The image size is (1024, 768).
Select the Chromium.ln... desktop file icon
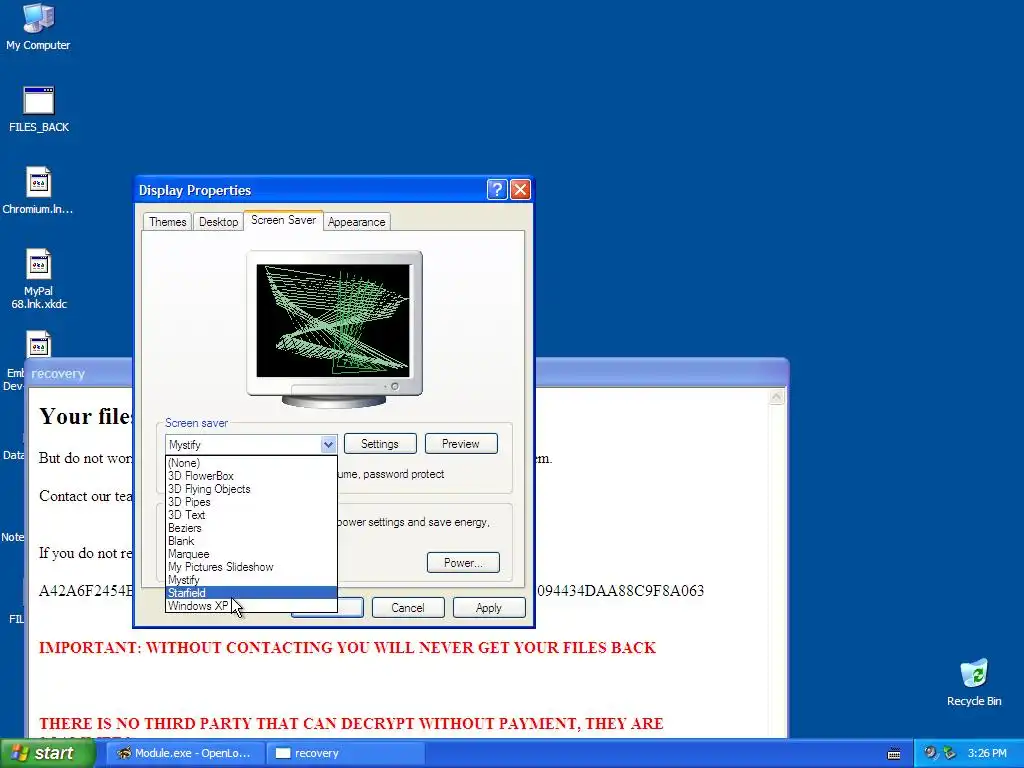pos(38,191)
